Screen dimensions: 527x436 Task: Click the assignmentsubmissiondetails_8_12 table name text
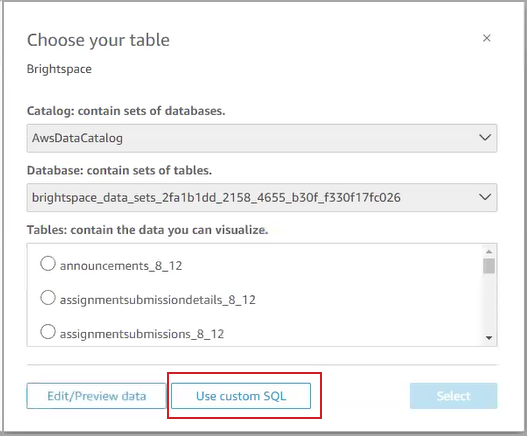point(158,300)
